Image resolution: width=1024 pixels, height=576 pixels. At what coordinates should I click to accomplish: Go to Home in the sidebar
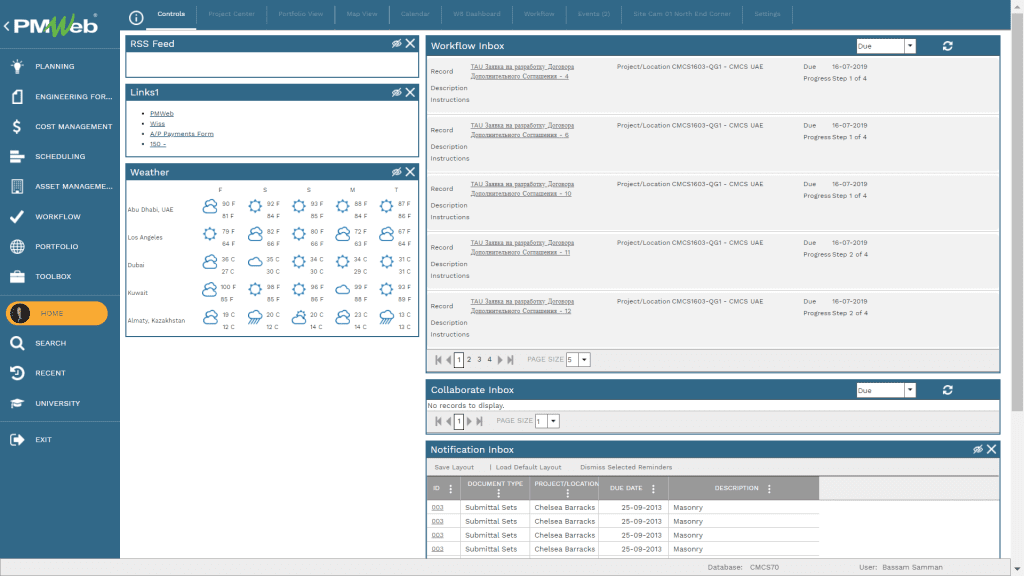pyautogui.click(x=57, y=313)
